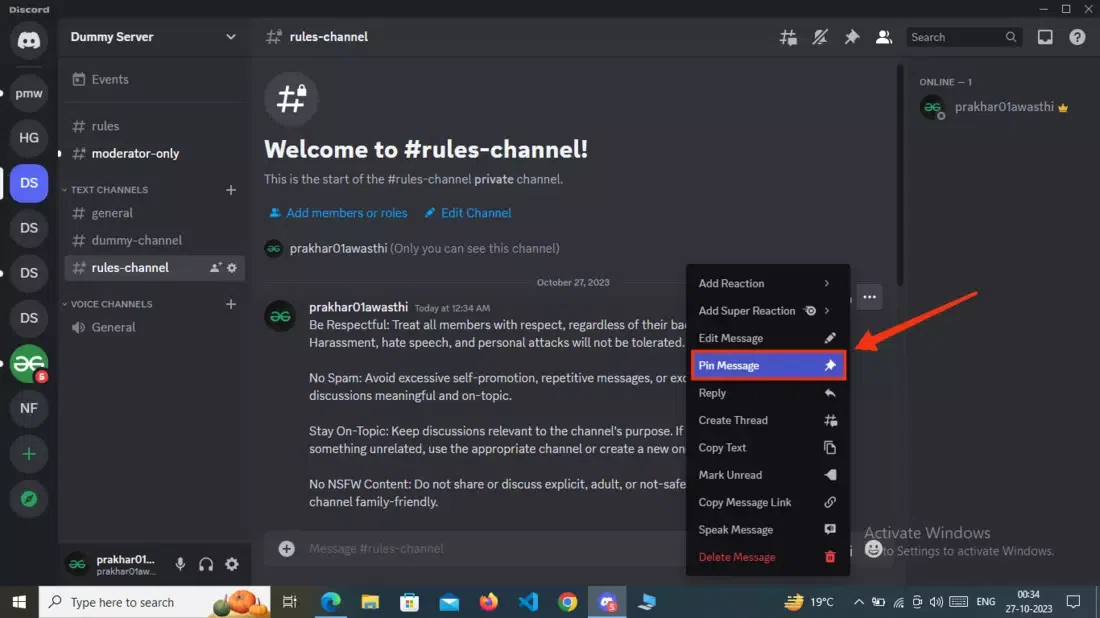Choose Copy Text option
This screenshot has width=1100, height=618.
(767, 448)
